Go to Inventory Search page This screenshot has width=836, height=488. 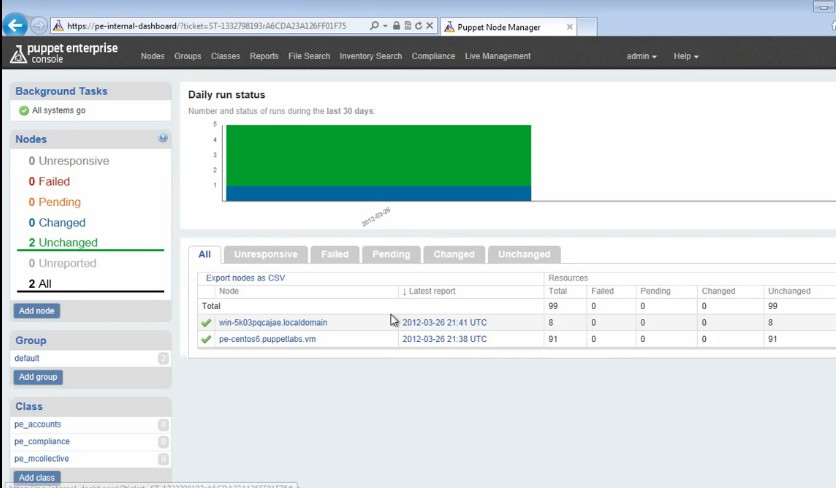click(371, 56)
